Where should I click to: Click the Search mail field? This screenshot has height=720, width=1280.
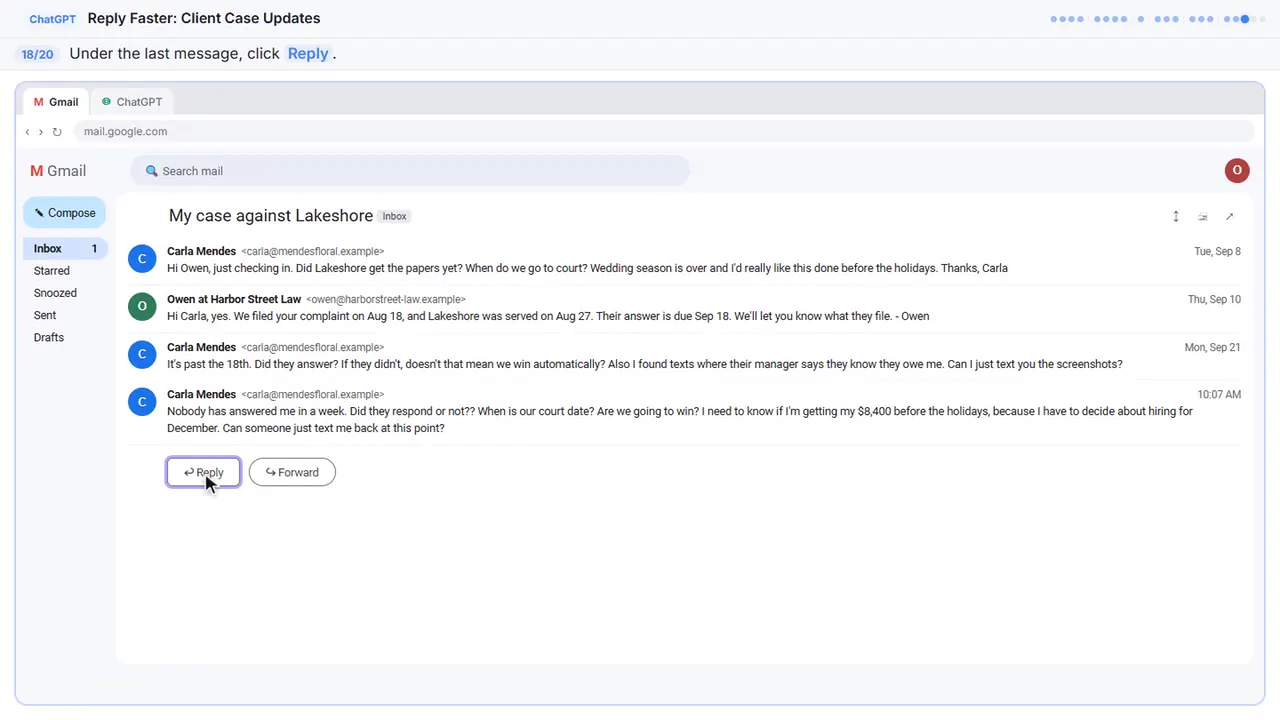click(x=410, y=171)
